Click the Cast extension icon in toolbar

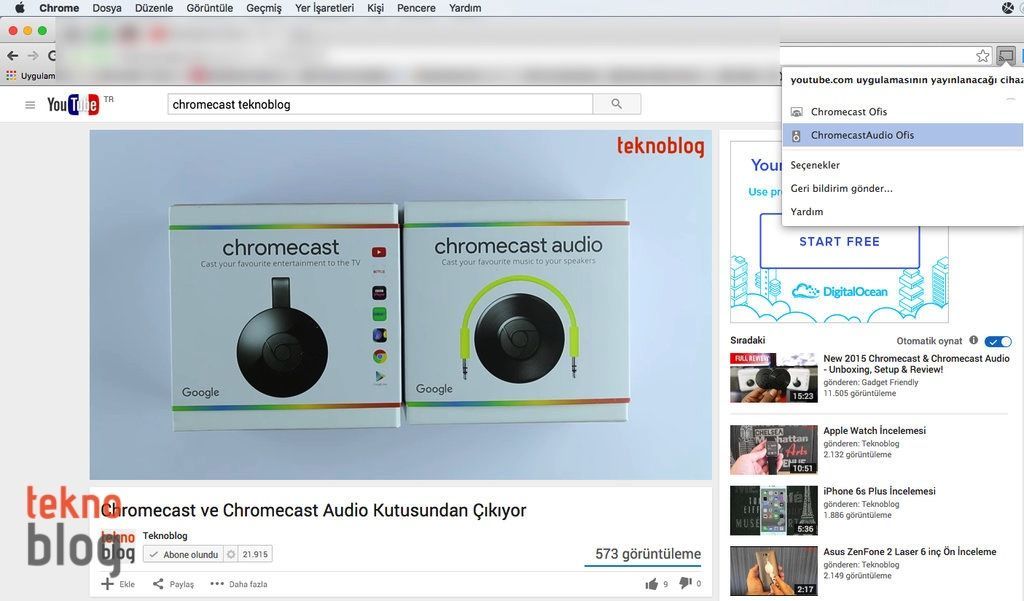1006,56
